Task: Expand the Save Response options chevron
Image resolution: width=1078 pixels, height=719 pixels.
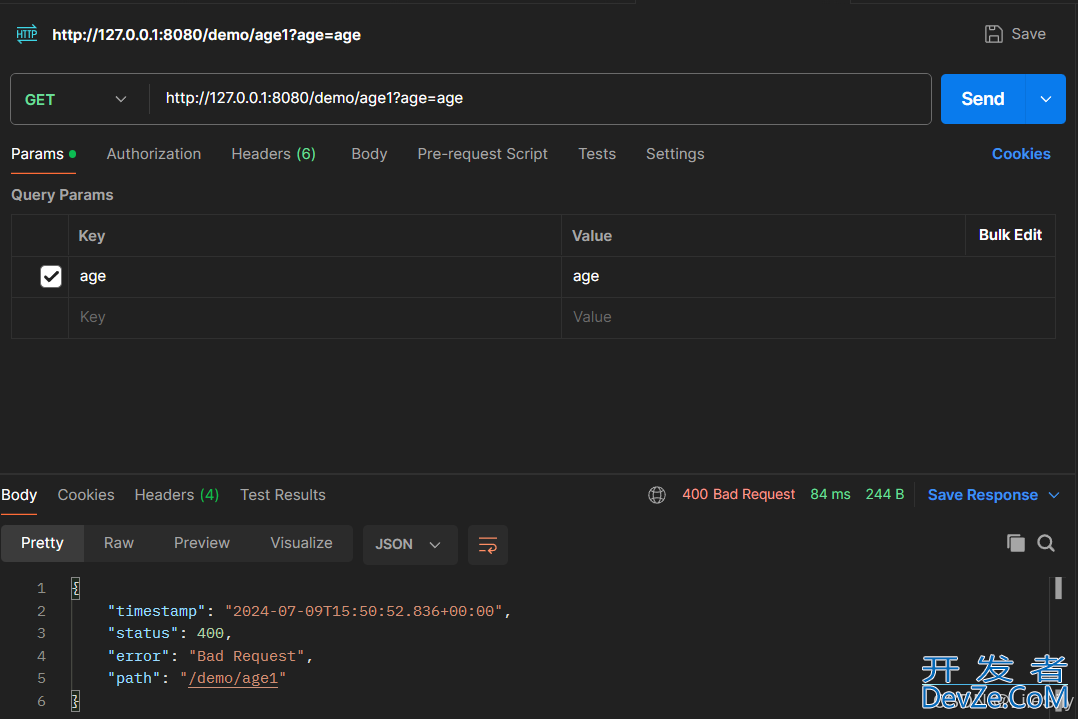Action: point(1054,495)
